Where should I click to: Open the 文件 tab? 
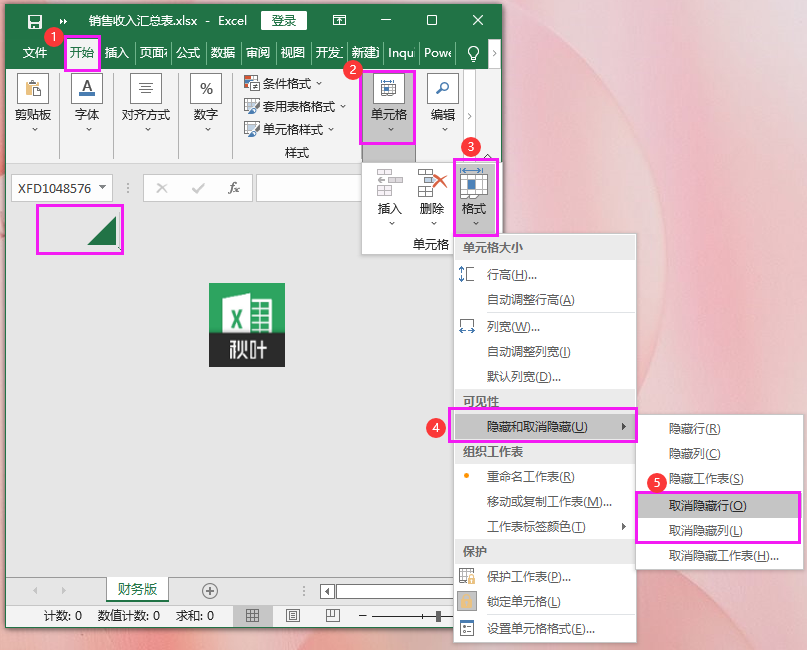click(x=35, y=52)
